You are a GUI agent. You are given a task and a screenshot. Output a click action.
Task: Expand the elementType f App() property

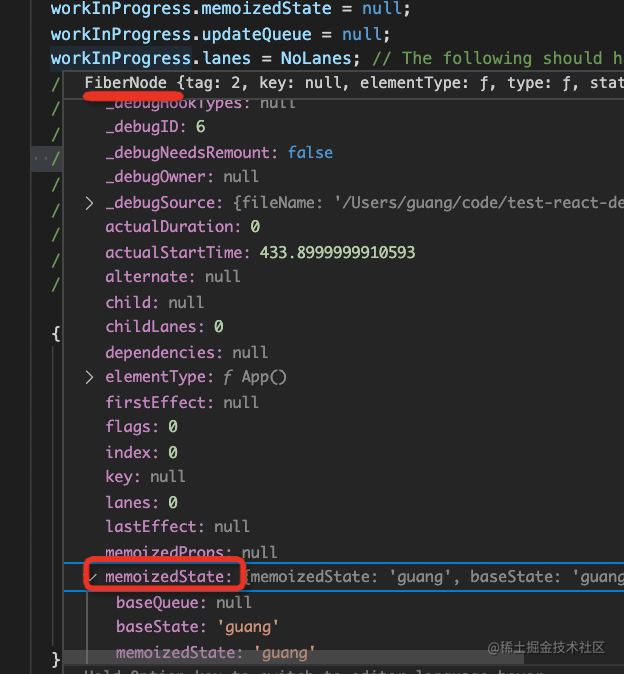click(x=89, y=377)
